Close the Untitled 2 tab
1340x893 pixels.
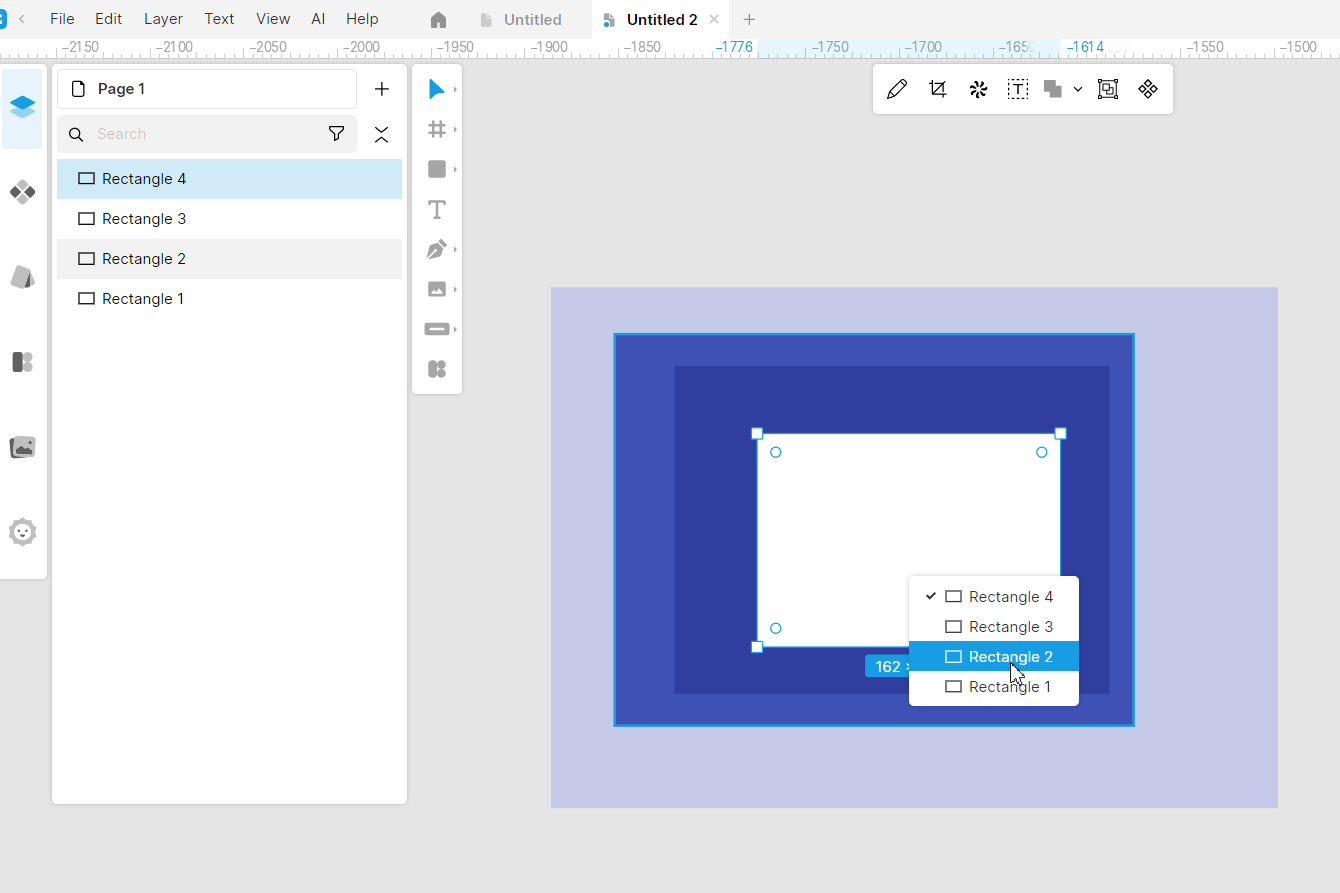[714, 19]
